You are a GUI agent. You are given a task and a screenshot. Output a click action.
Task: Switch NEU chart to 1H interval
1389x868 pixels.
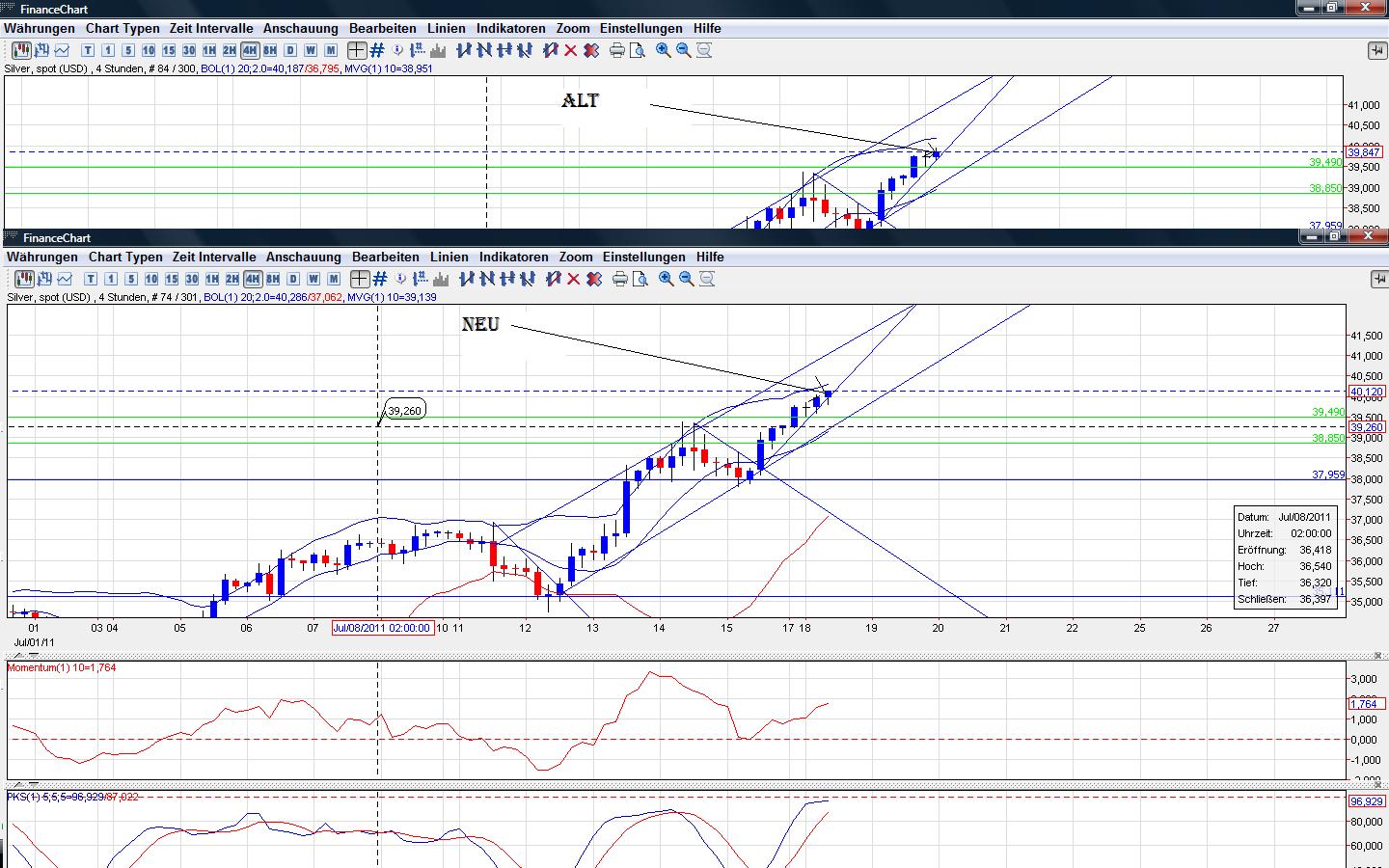point(212,279)
